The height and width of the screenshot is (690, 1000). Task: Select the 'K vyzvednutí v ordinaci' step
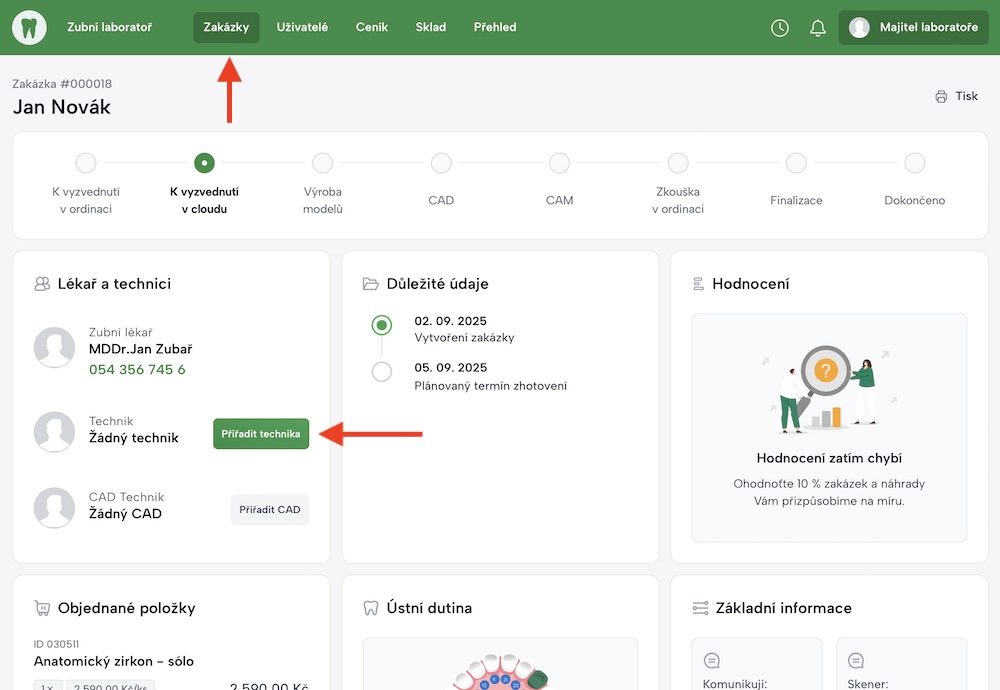pyautogui.click(x=86, y=163)
